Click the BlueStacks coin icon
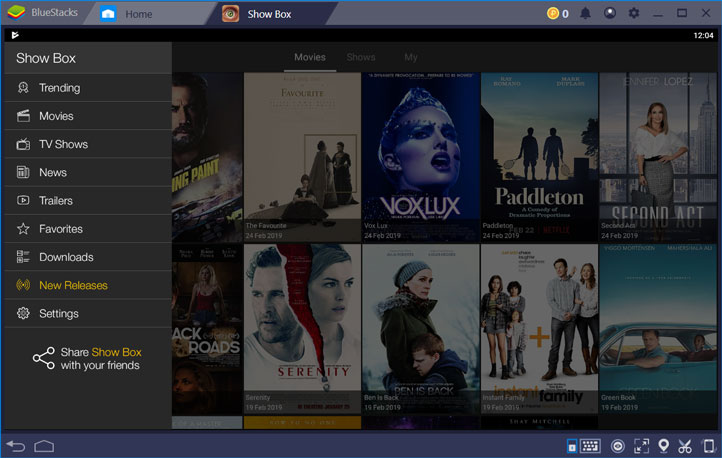This screenshot has width=722, height=458. tap(553, 13)
